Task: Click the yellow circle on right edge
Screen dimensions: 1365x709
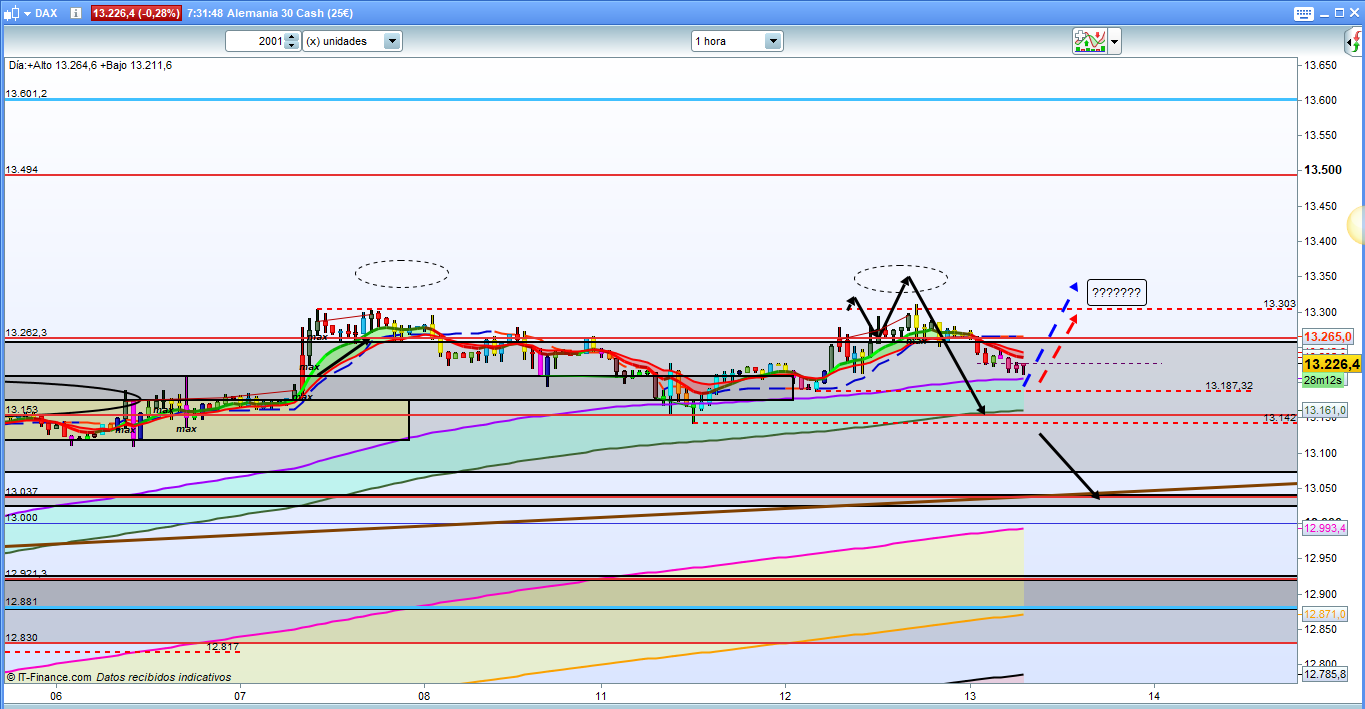Action: click(1358, 224)
